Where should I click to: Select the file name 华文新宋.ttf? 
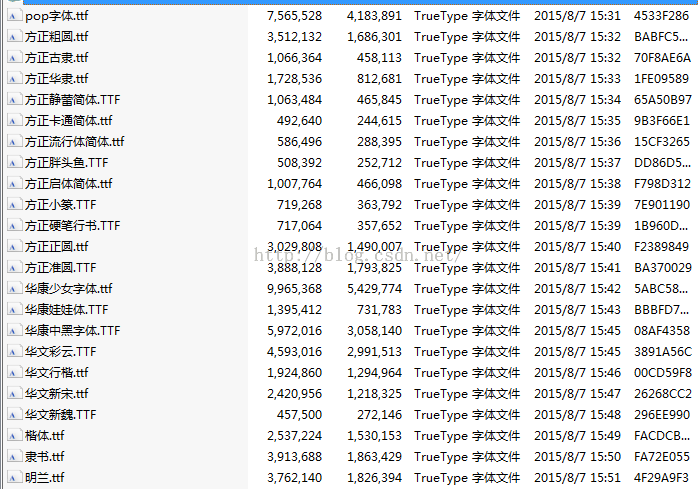(57, 393)
